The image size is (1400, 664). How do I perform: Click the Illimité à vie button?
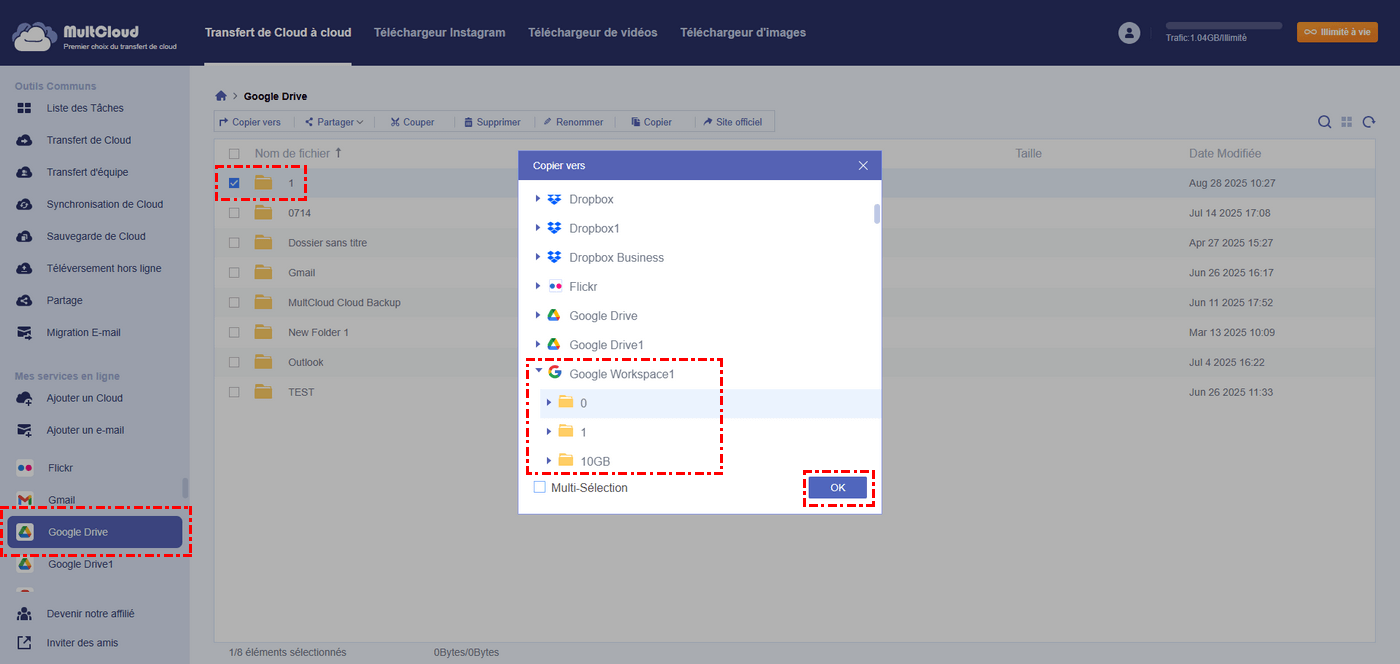[x=1337, y=32]
